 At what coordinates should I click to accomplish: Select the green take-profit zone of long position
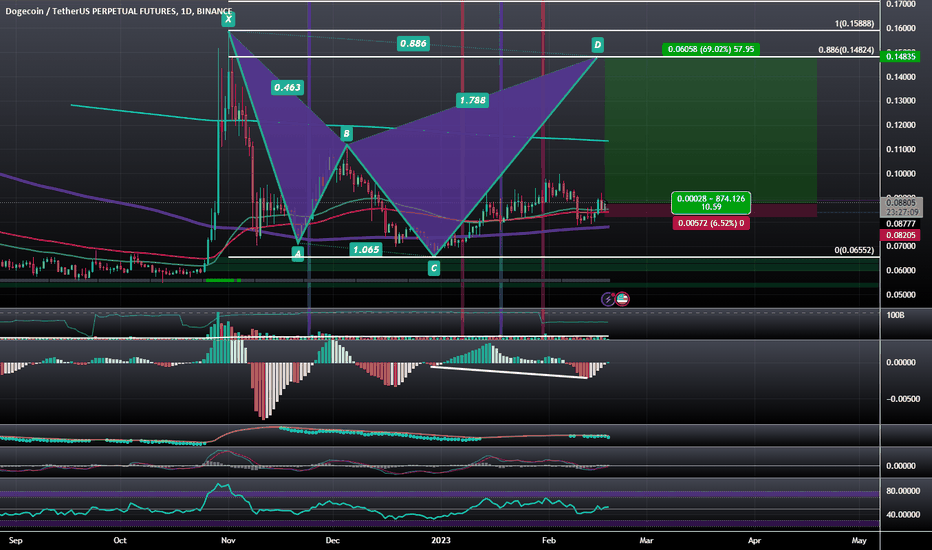pyautogui.click(x=711, y=130)
